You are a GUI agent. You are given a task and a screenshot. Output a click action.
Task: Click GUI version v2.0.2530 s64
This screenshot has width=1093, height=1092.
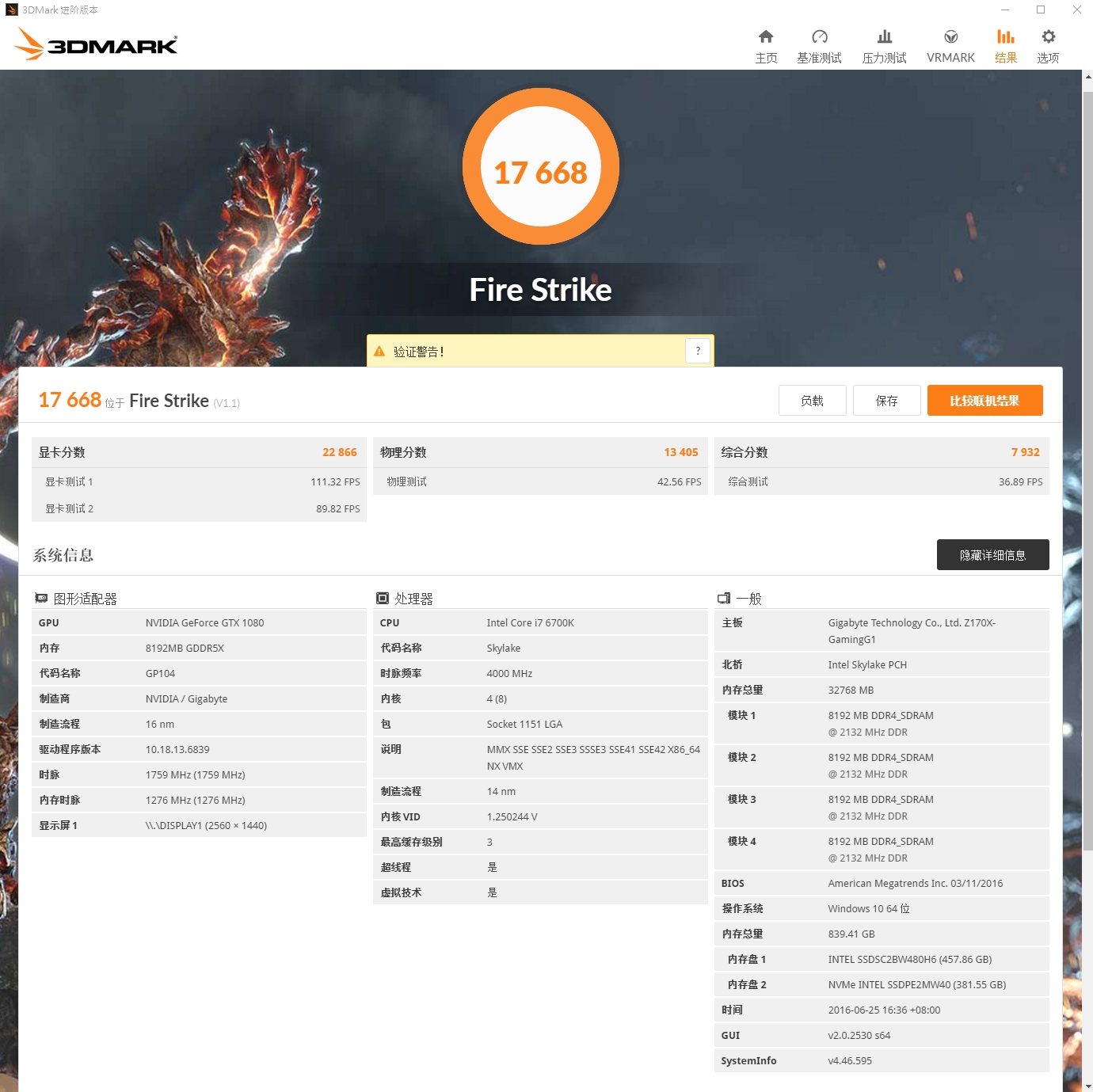click(859, 1035)
